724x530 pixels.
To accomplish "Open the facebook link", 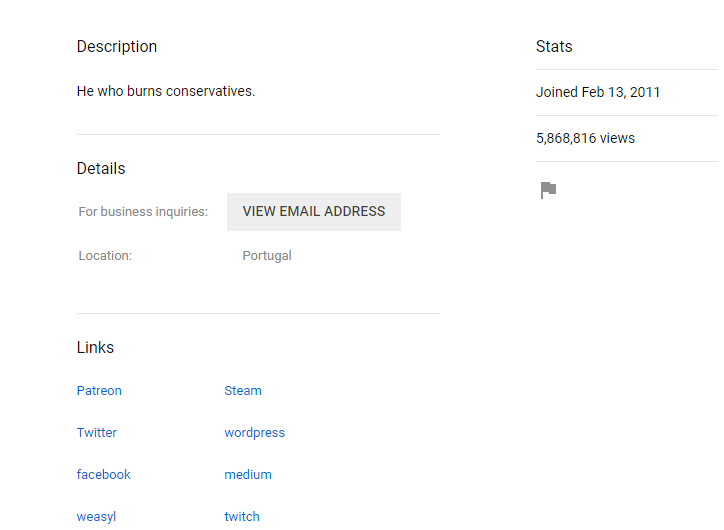I will pos(103,475).
